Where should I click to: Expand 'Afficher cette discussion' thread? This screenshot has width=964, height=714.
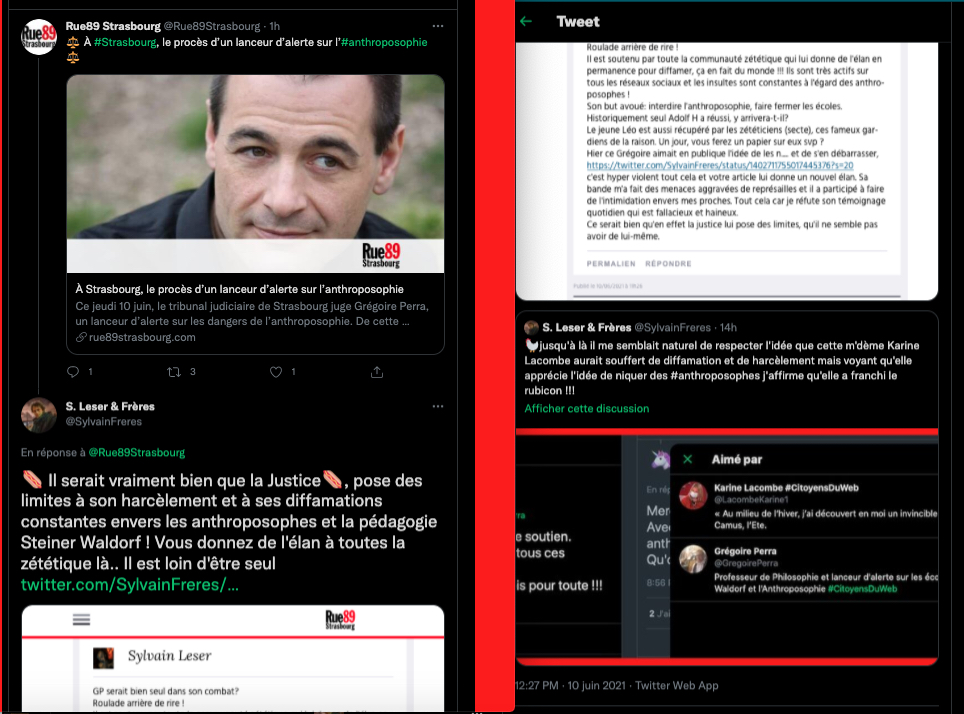tap(586, 408)
